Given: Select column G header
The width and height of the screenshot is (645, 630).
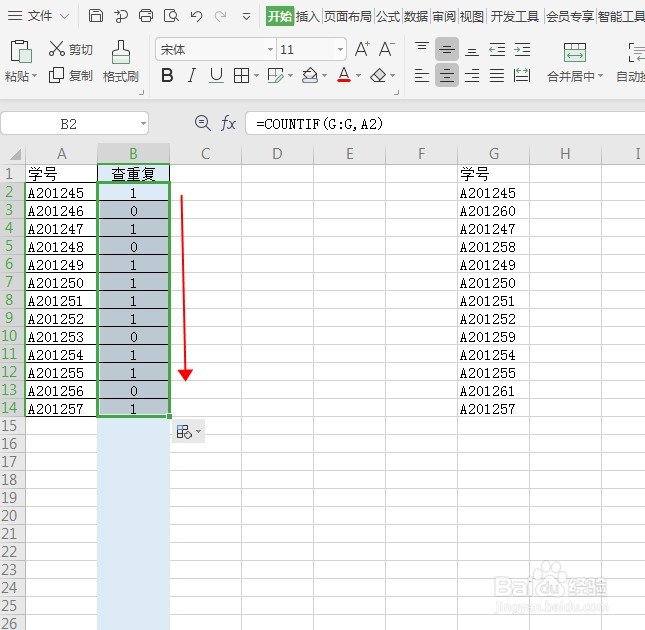Looking at the screenshot, I should [493, 154].
